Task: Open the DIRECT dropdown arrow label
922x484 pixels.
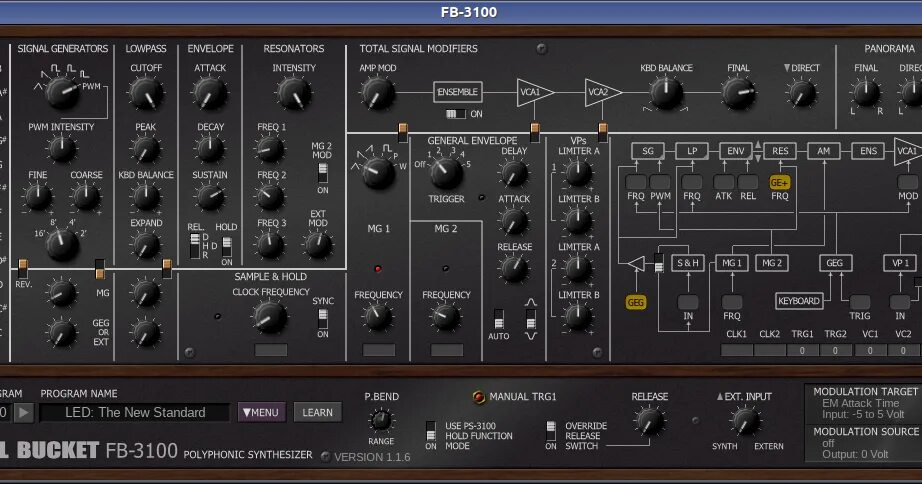Action: (801, 68)
